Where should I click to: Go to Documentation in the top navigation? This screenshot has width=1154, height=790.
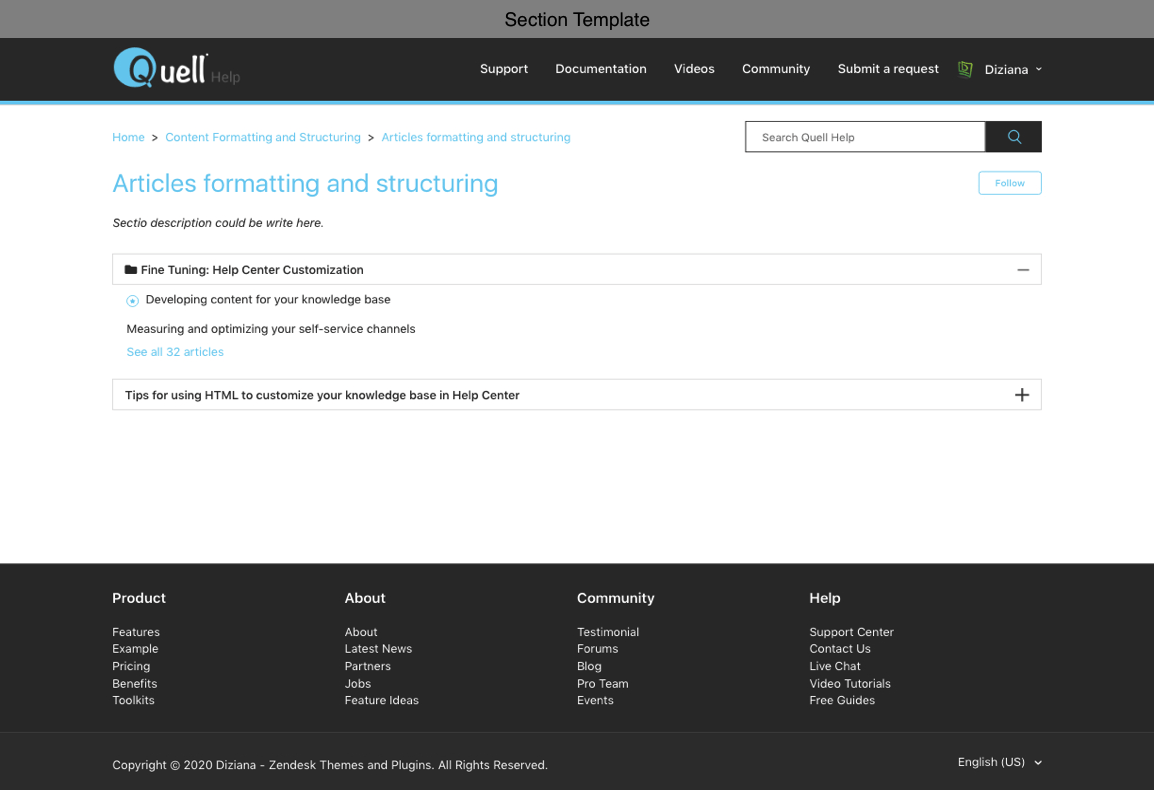(600, 69)
